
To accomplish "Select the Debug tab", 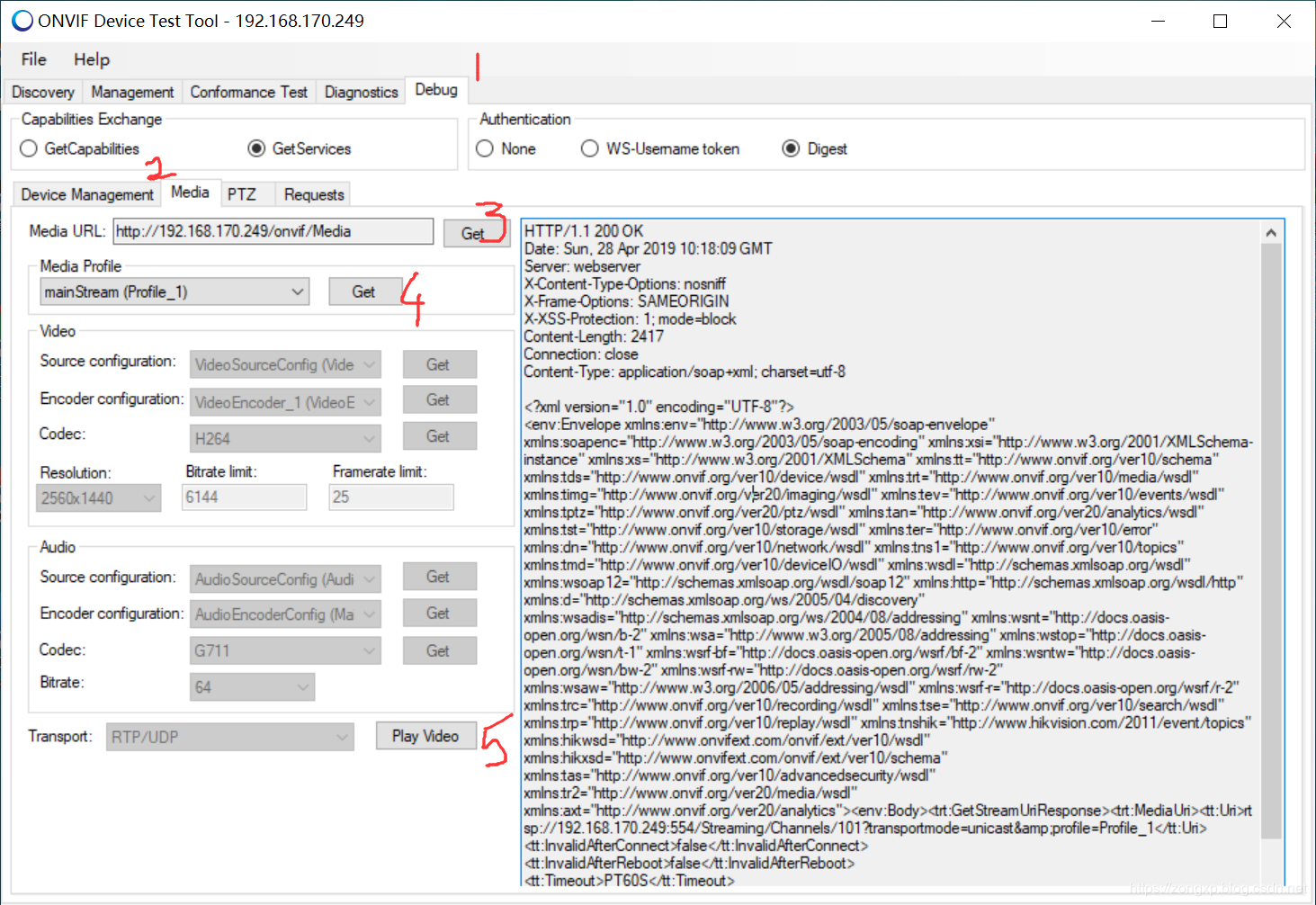I will [436, 90].
